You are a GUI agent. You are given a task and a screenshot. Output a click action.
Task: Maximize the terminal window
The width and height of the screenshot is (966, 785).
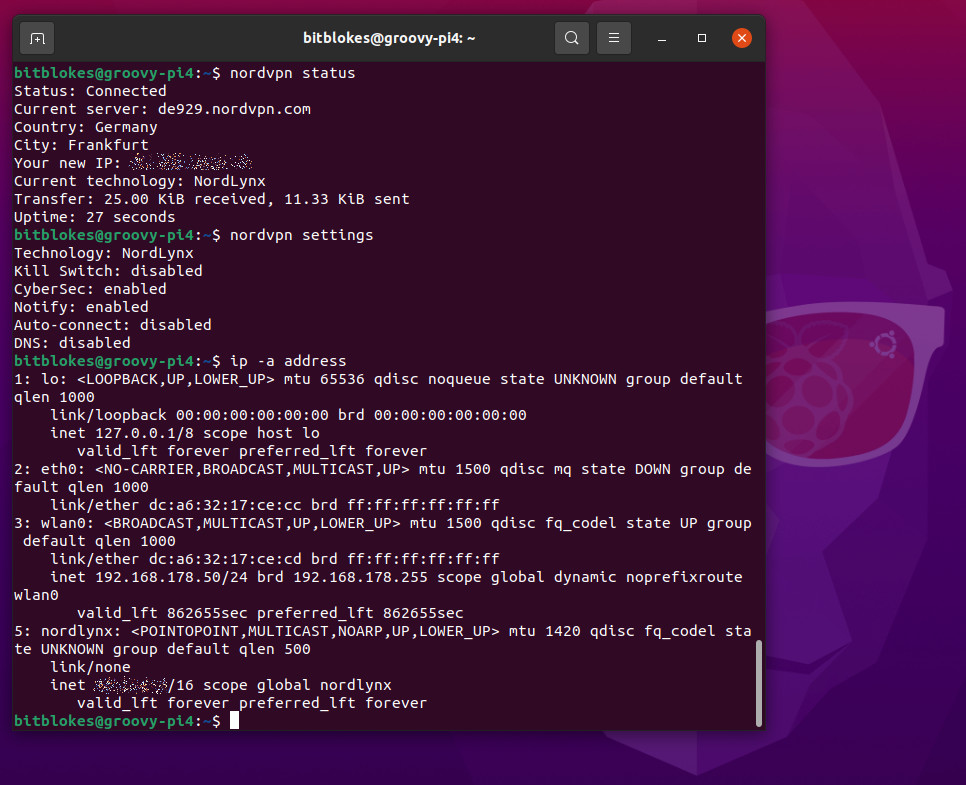(x=702, y=38)
